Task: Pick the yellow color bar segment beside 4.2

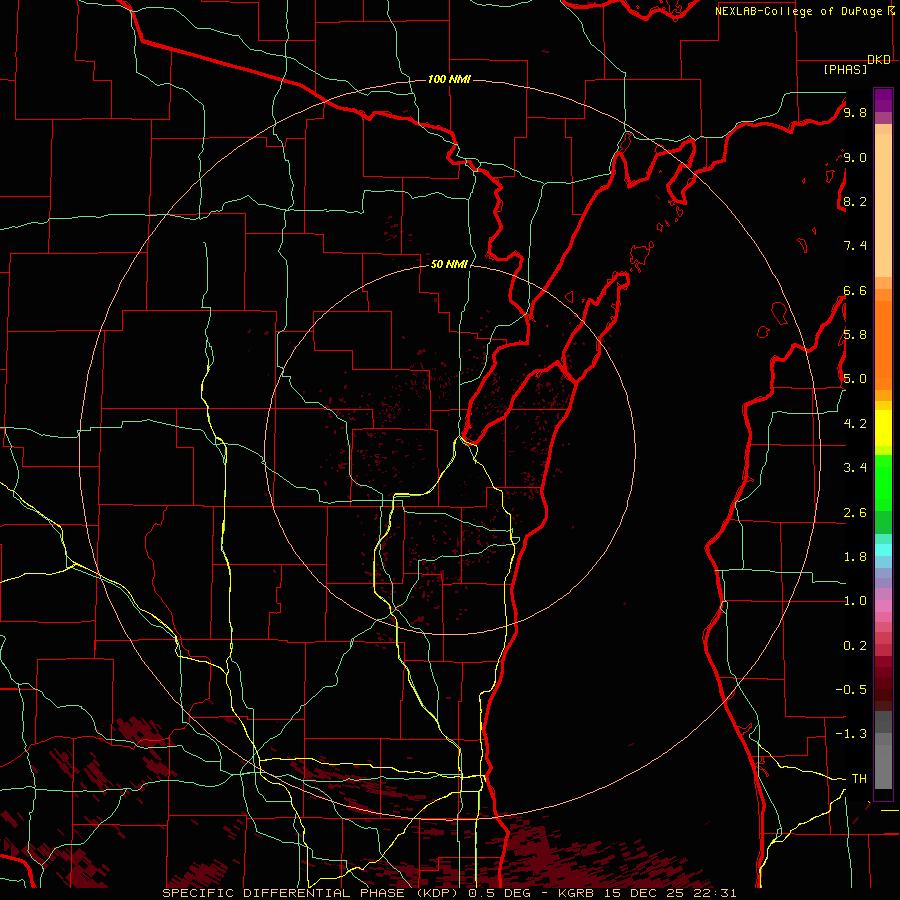Action: 883,428
